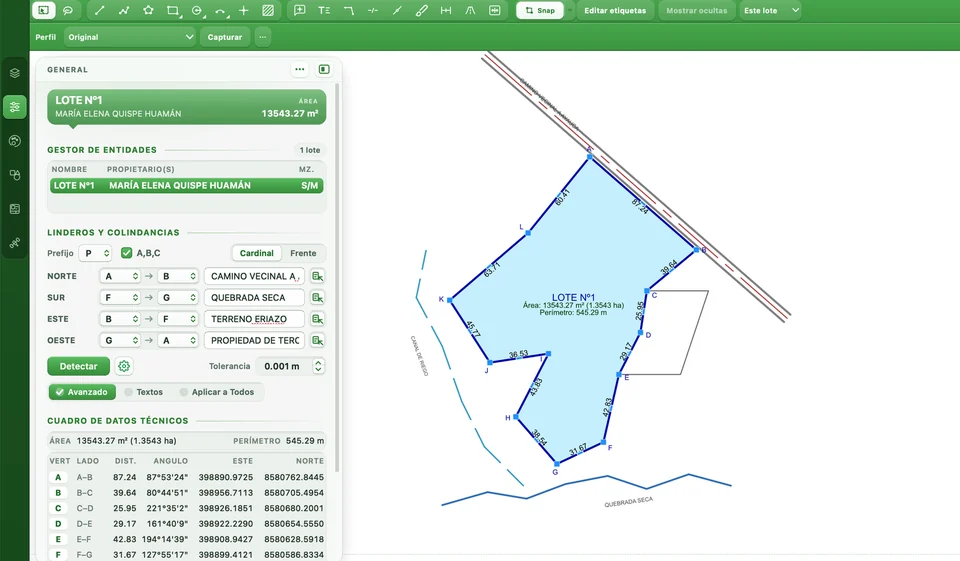The image size is (960, 561).
Task: Change SUR start vertex F
Action: 121,298
